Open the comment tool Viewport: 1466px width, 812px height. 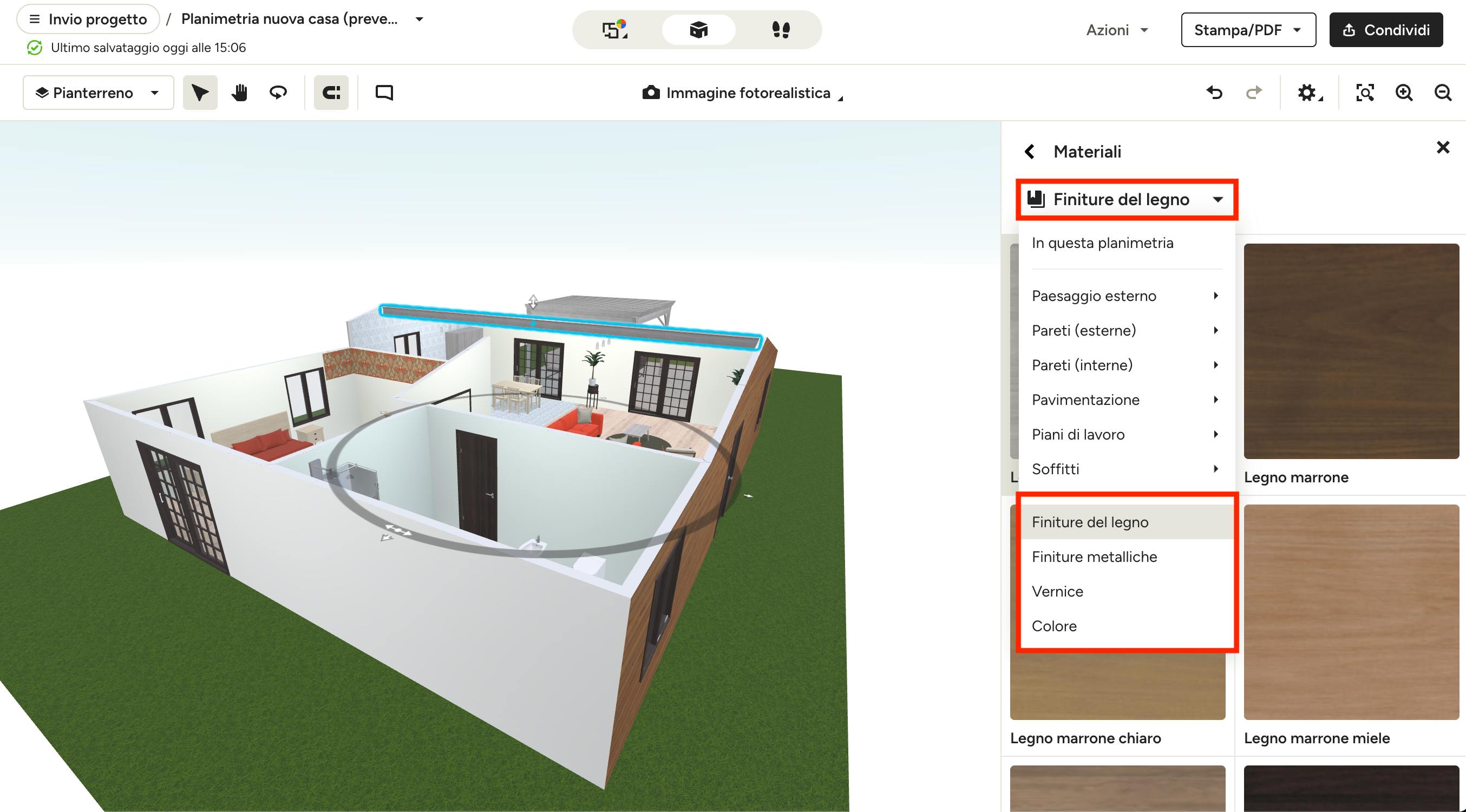384,92
